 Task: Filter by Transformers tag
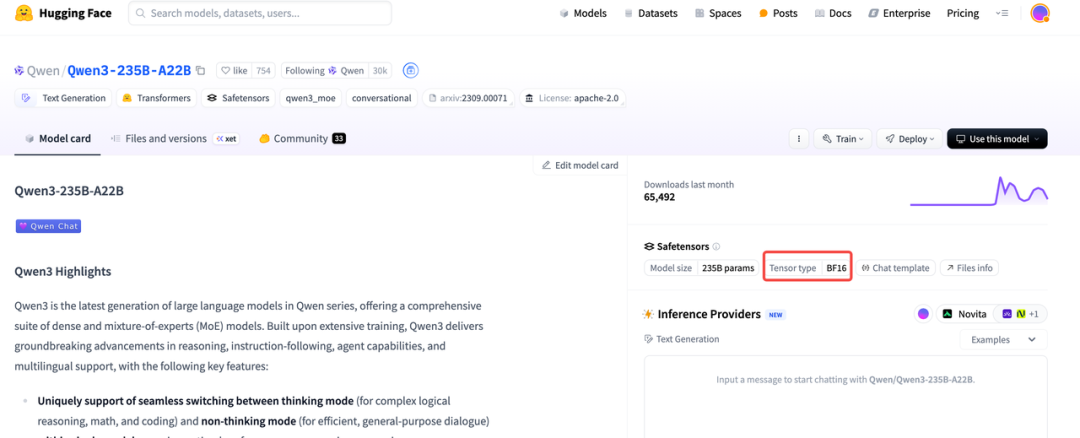156,98
